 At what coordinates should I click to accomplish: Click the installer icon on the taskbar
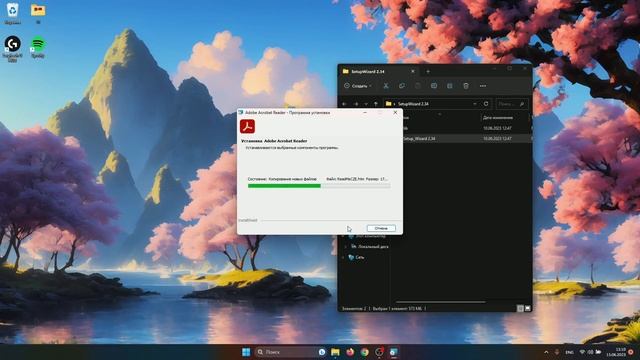click(394, 352)
